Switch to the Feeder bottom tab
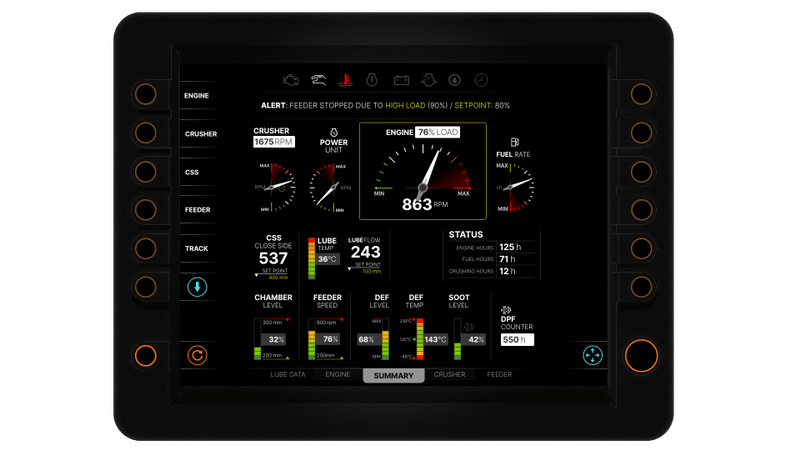The image size is (800, 450). click(499, 375)
